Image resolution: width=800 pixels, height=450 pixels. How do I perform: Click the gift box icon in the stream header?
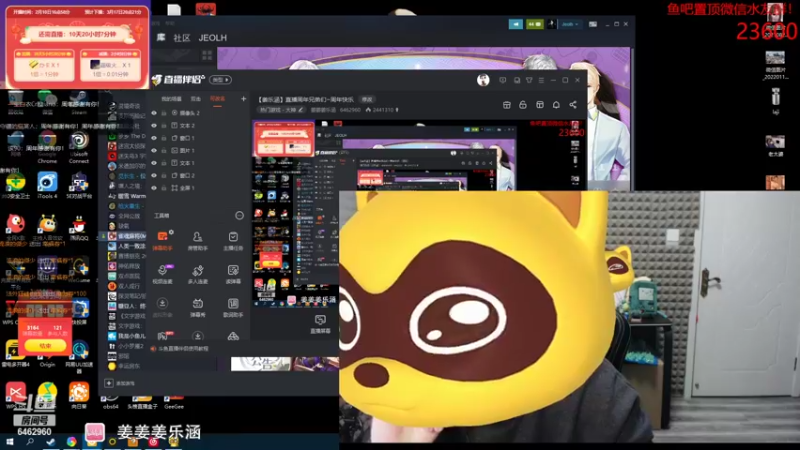(507, 105)
